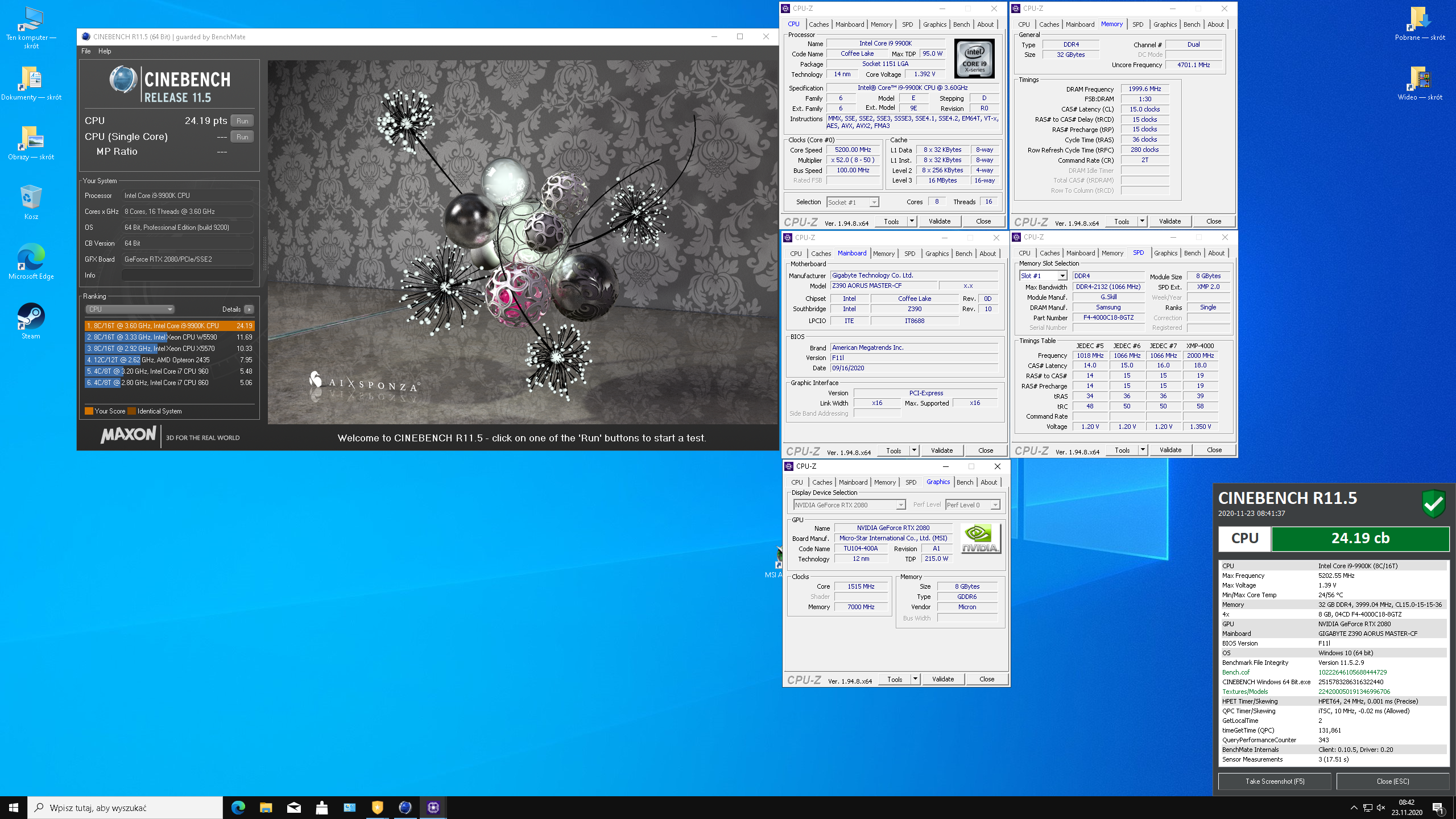Image resolution: width=1456 pixels, height=819 pixels.
Task: Open the Slot #1 memory slot dropdown
Action: click(x=1043, y=276)
